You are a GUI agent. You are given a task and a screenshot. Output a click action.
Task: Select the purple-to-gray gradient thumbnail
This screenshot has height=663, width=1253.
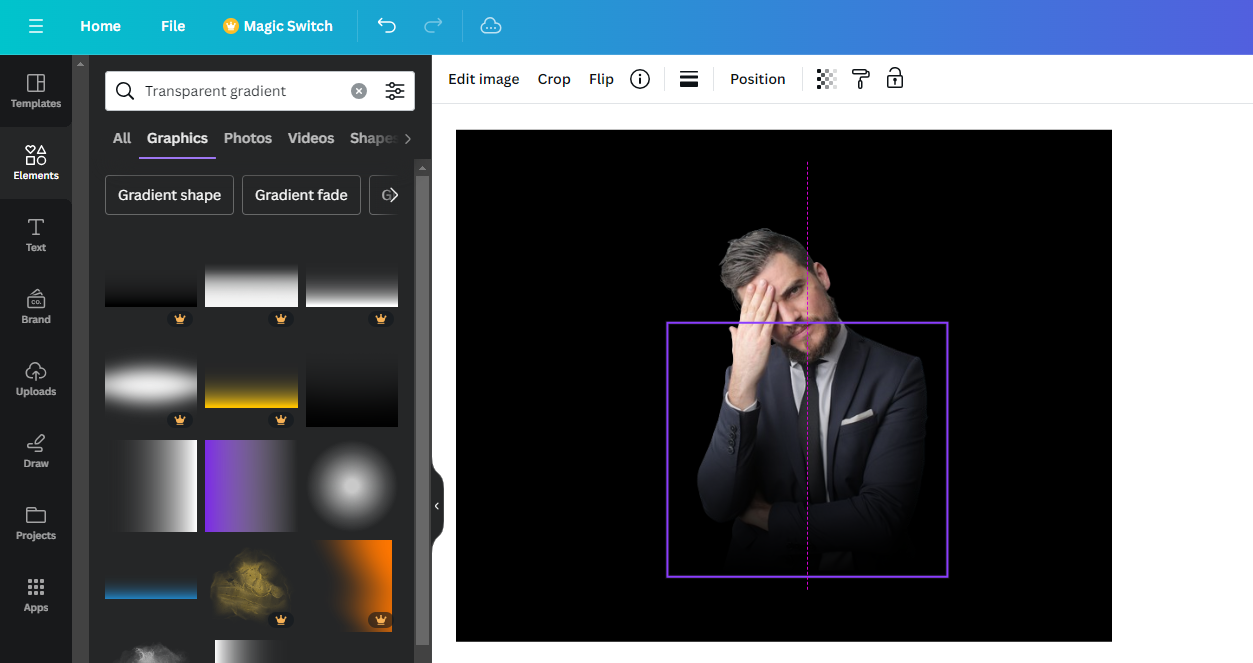(251, 486)
